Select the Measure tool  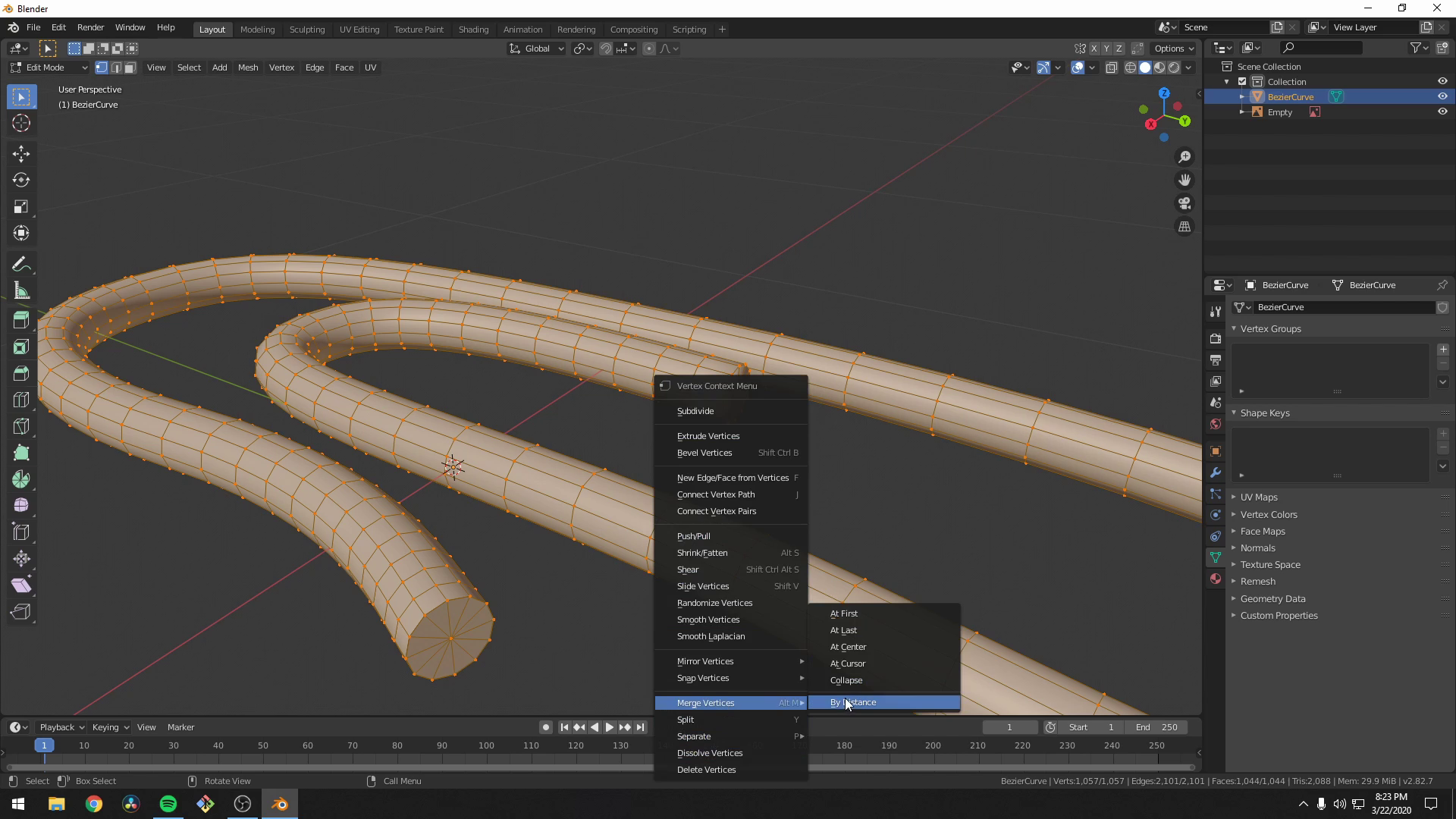click(20, 290)
